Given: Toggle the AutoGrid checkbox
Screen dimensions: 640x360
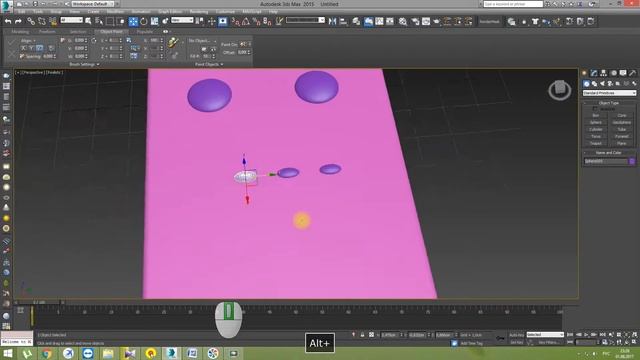Looking at the screenshot, I should tap(594, 109).
